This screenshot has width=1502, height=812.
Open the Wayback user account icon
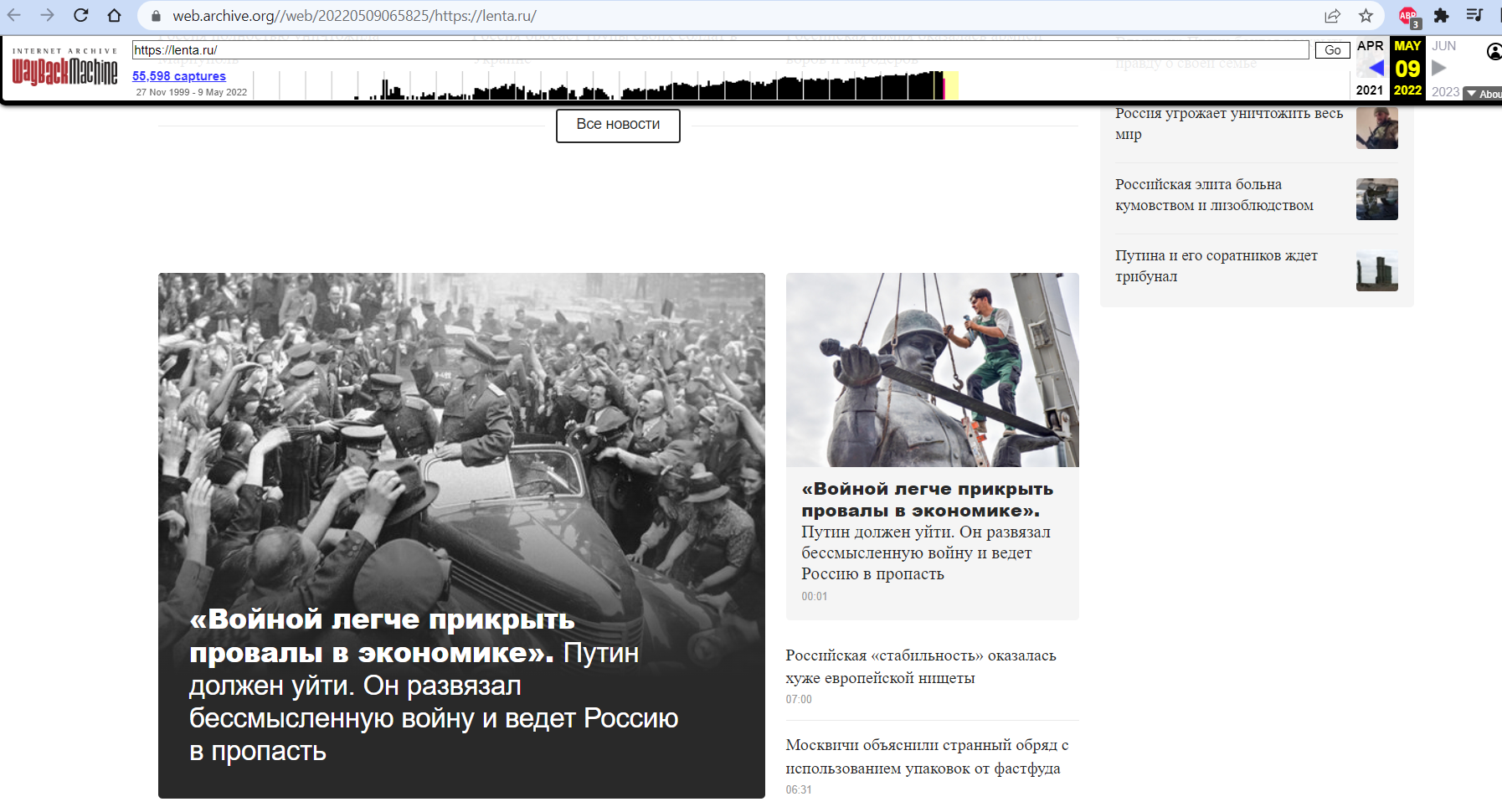pyautogui.click(x=1494, y=52)
